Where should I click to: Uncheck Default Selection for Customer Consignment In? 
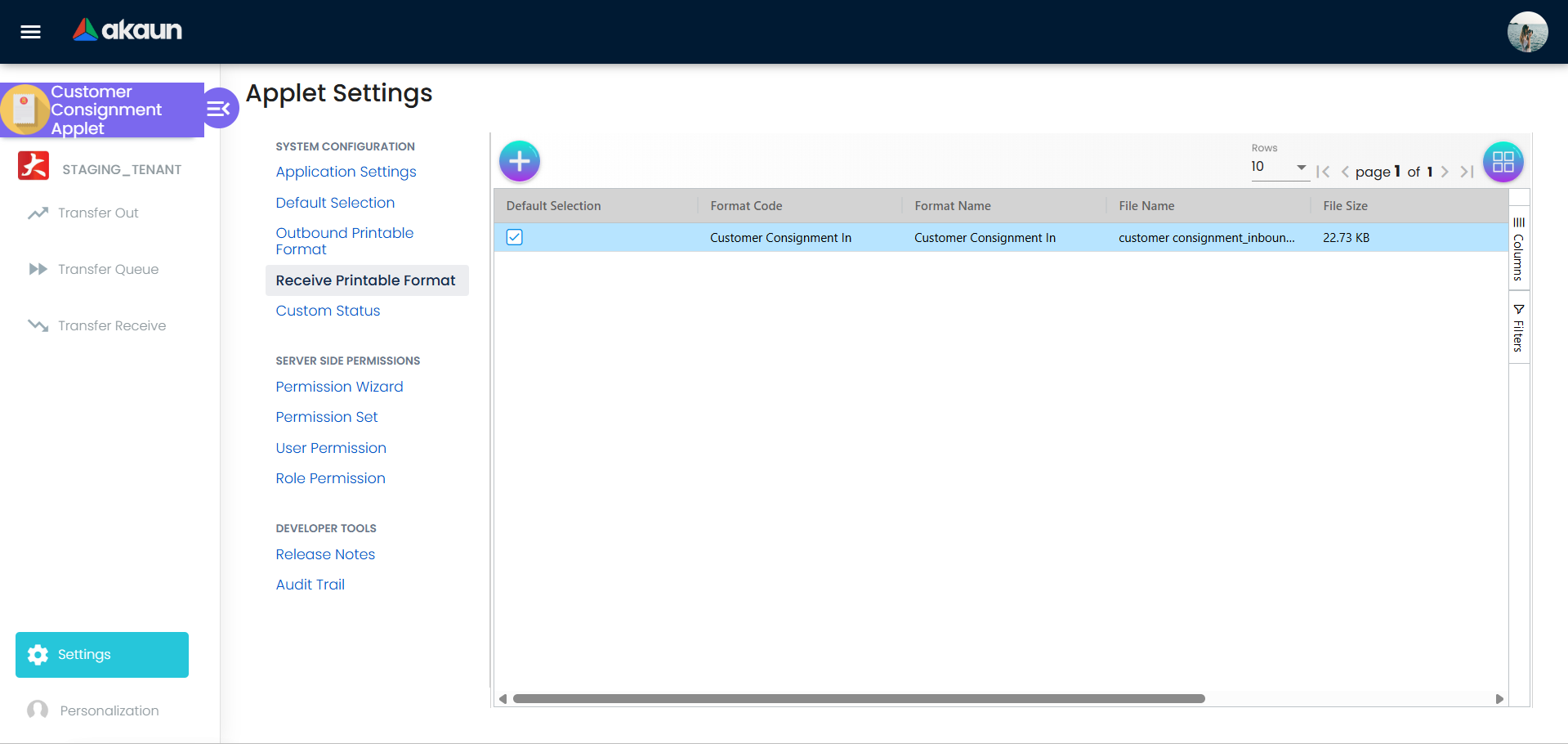pos(515,237)
